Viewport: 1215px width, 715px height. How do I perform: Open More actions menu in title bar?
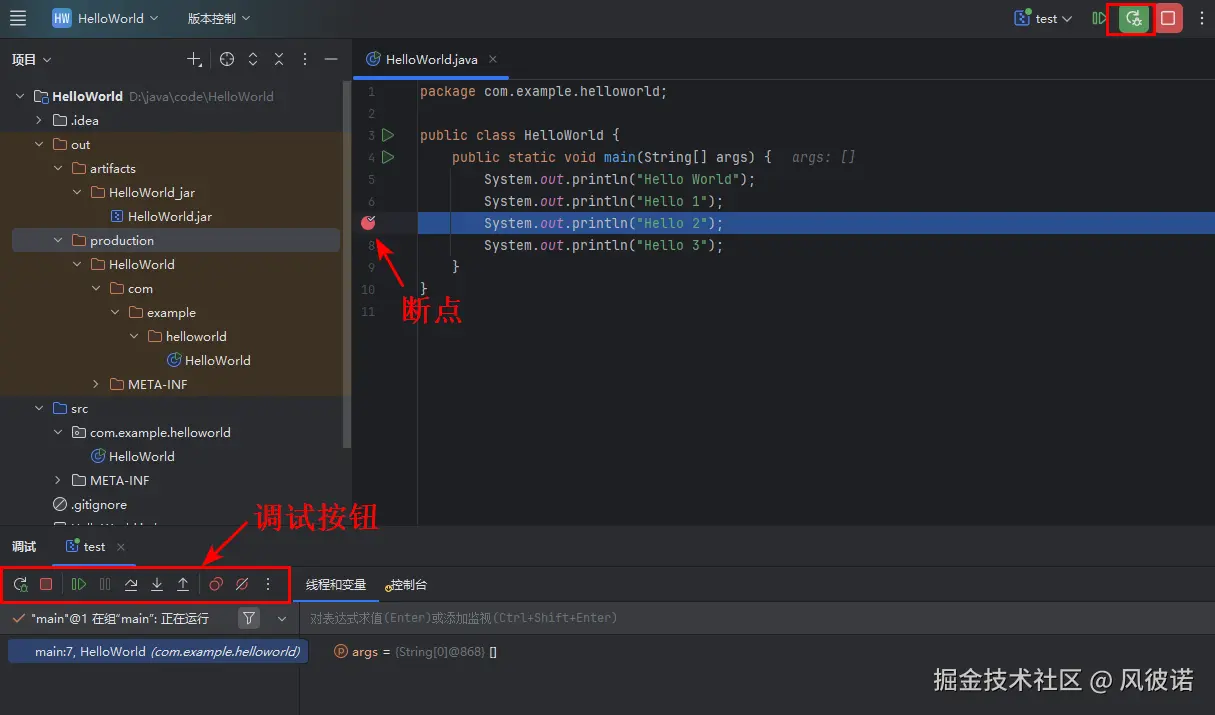1201,18
